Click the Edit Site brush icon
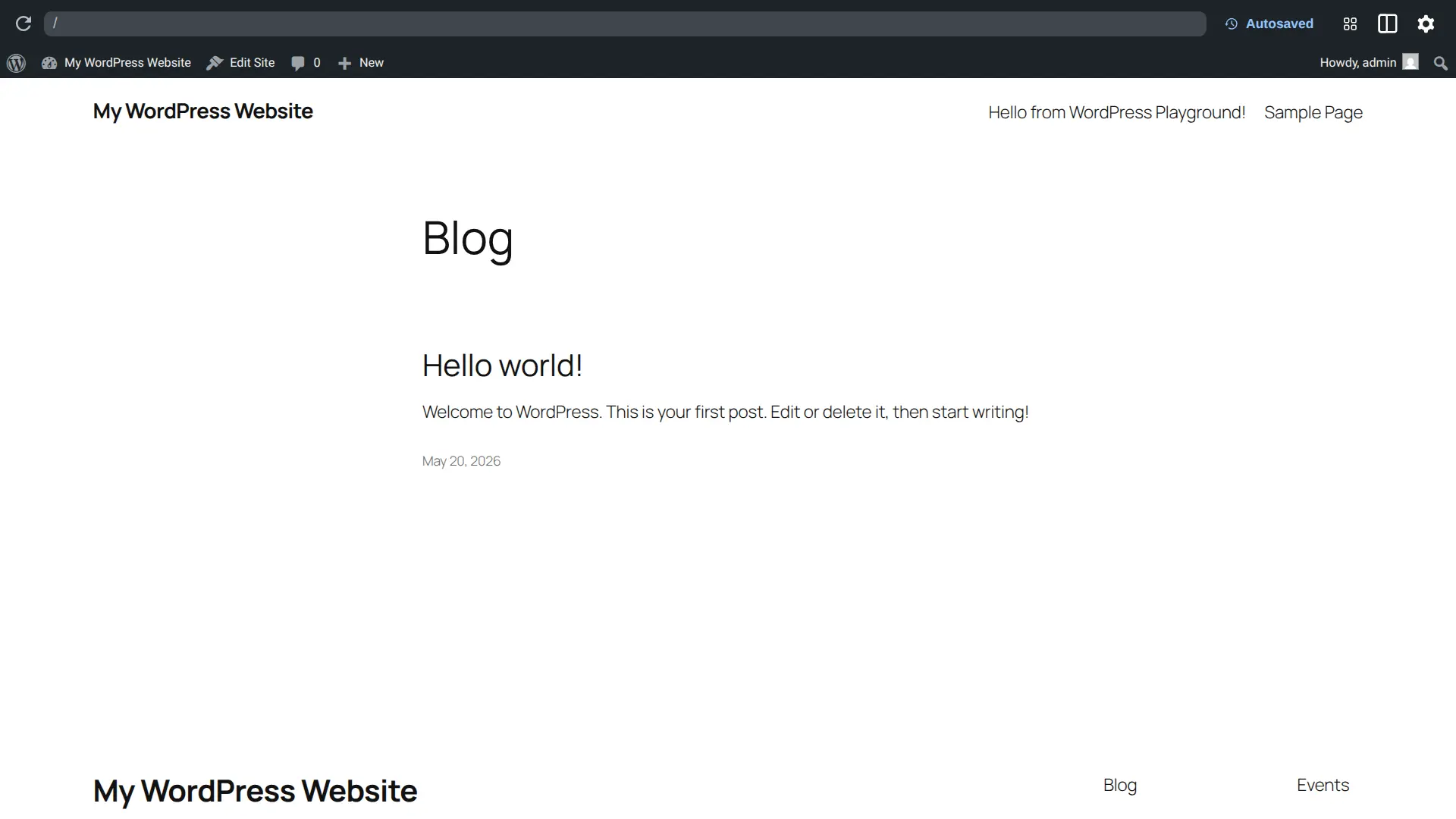 click(215, 63)
